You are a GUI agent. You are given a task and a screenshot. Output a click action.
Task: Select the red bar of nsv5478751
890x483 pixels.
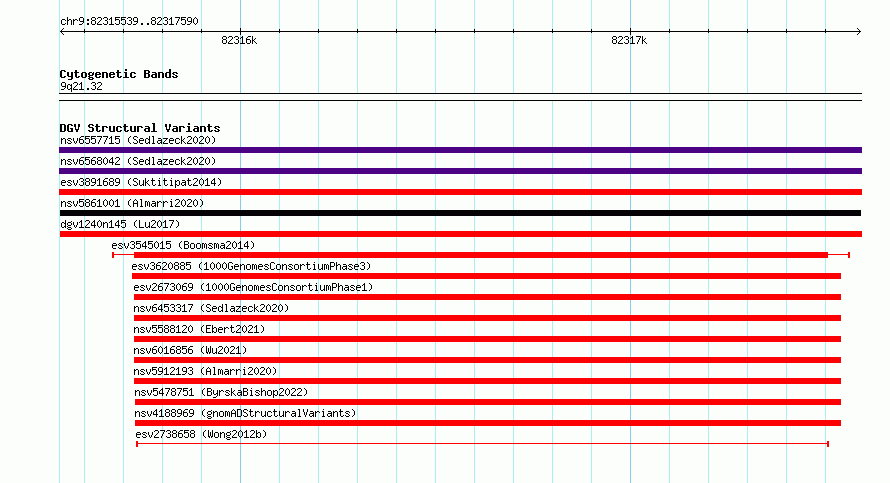click(488, 402)
